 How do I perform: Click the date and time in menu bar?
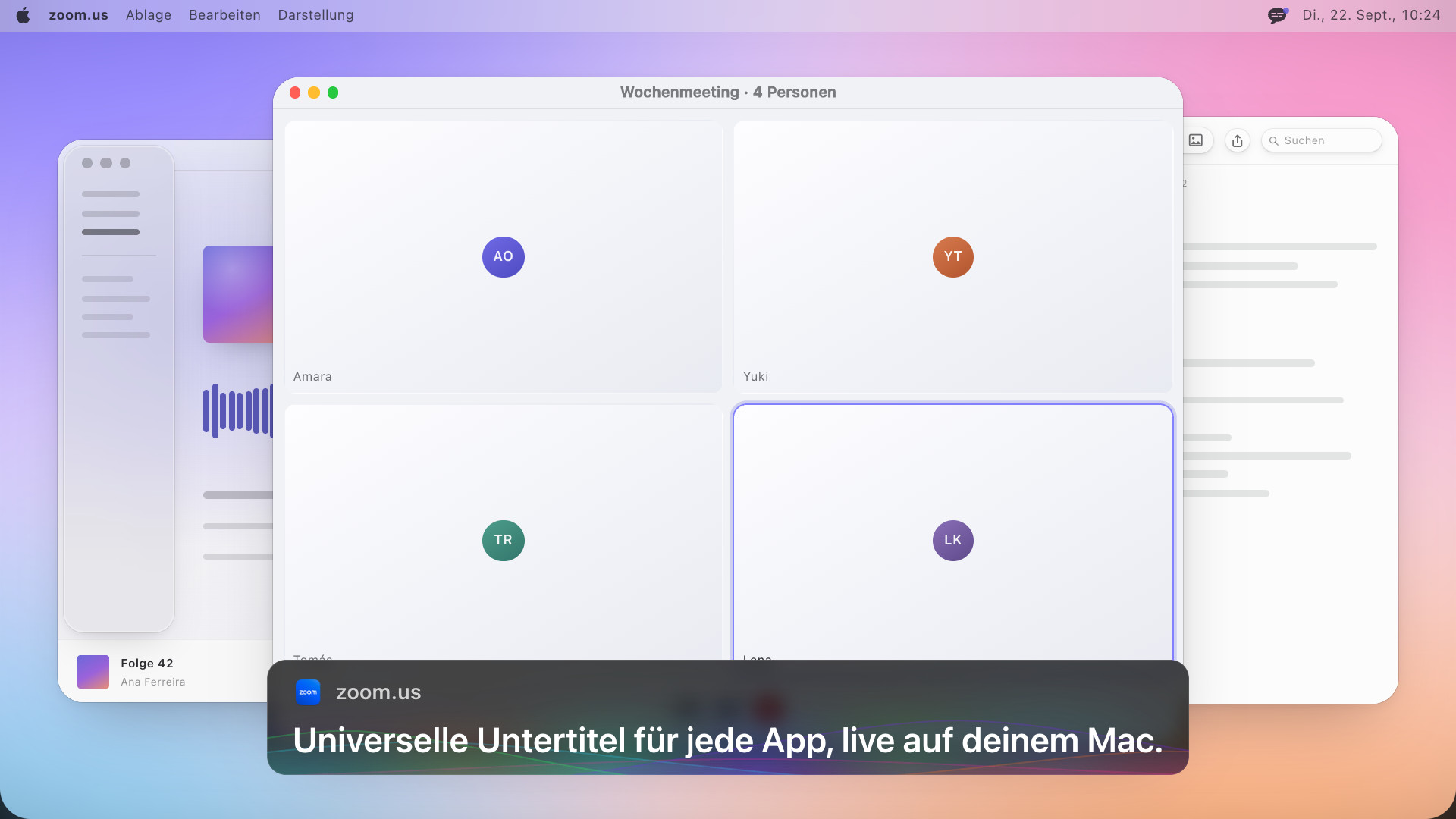click(1371, 15)
